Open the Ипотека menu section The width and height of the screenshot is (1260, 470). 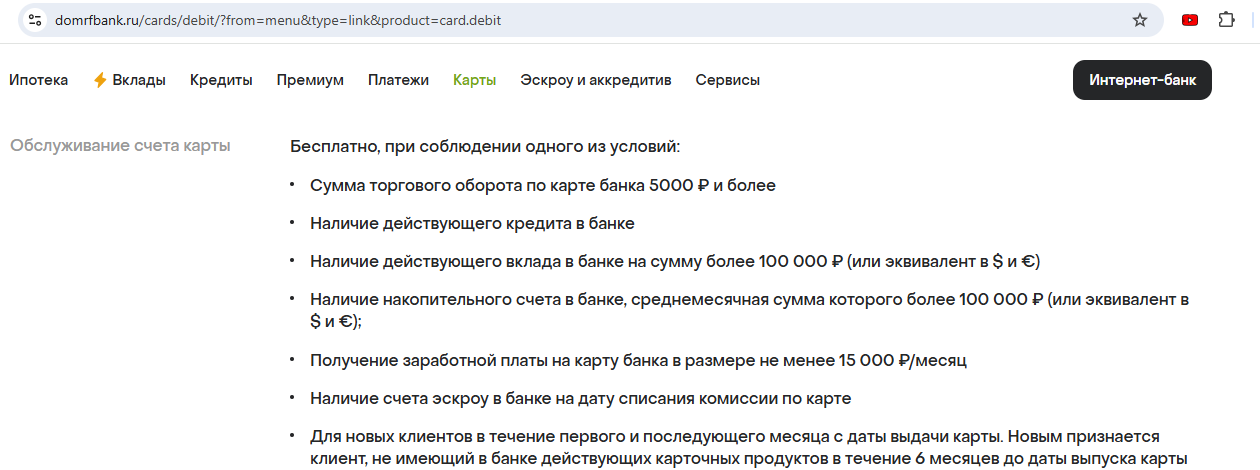click(x=39, y=80)
